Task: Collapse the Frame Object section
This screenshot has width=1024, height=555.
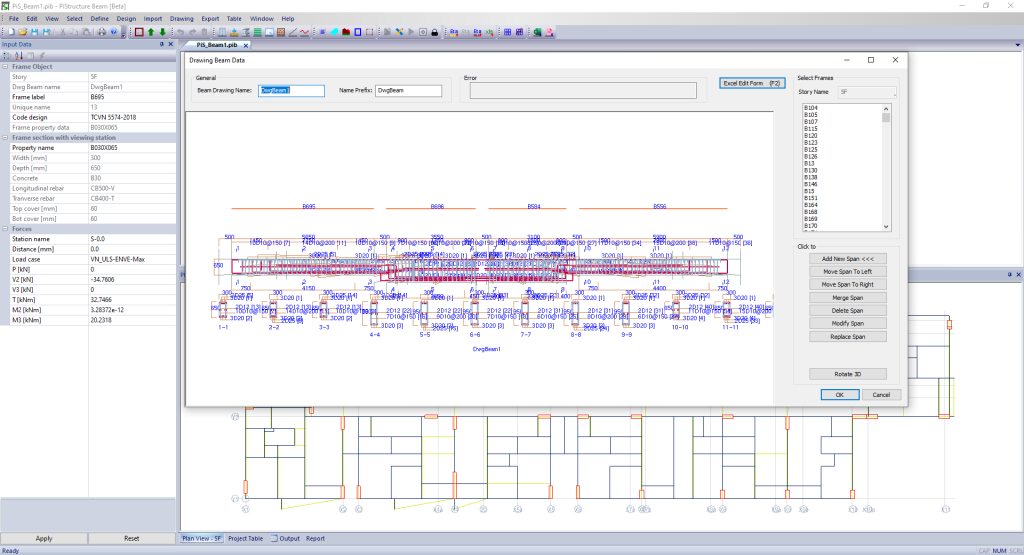Action: 5,66
